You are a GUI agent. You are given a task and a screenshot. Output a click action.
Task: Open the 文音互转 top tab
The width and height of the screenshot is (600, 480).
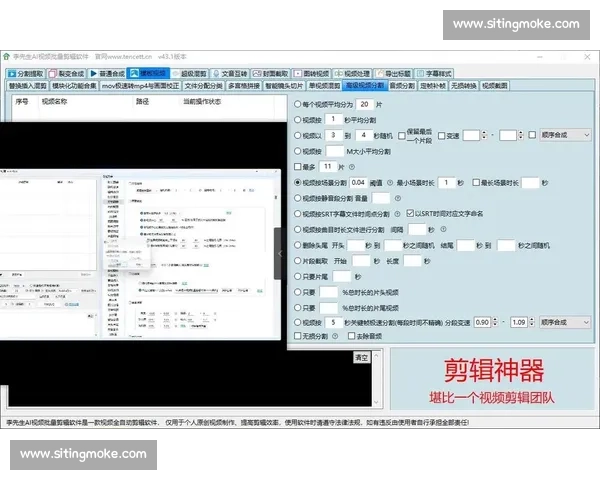230,73
